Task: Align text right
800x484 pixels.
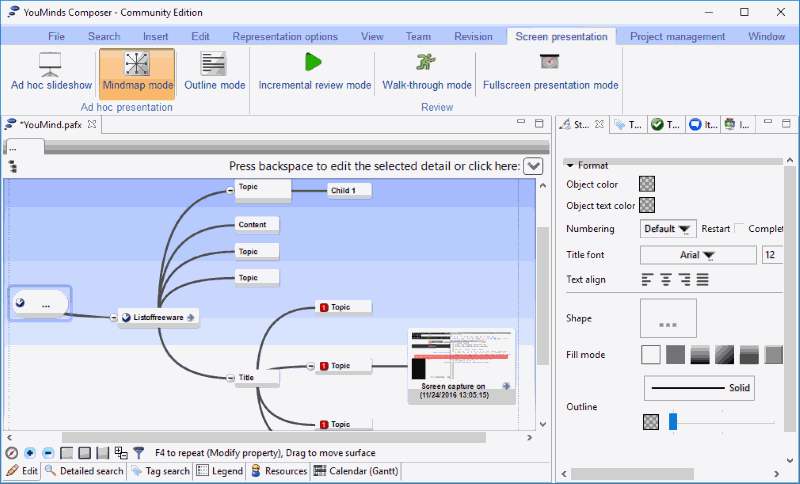Action: (684, 279)
